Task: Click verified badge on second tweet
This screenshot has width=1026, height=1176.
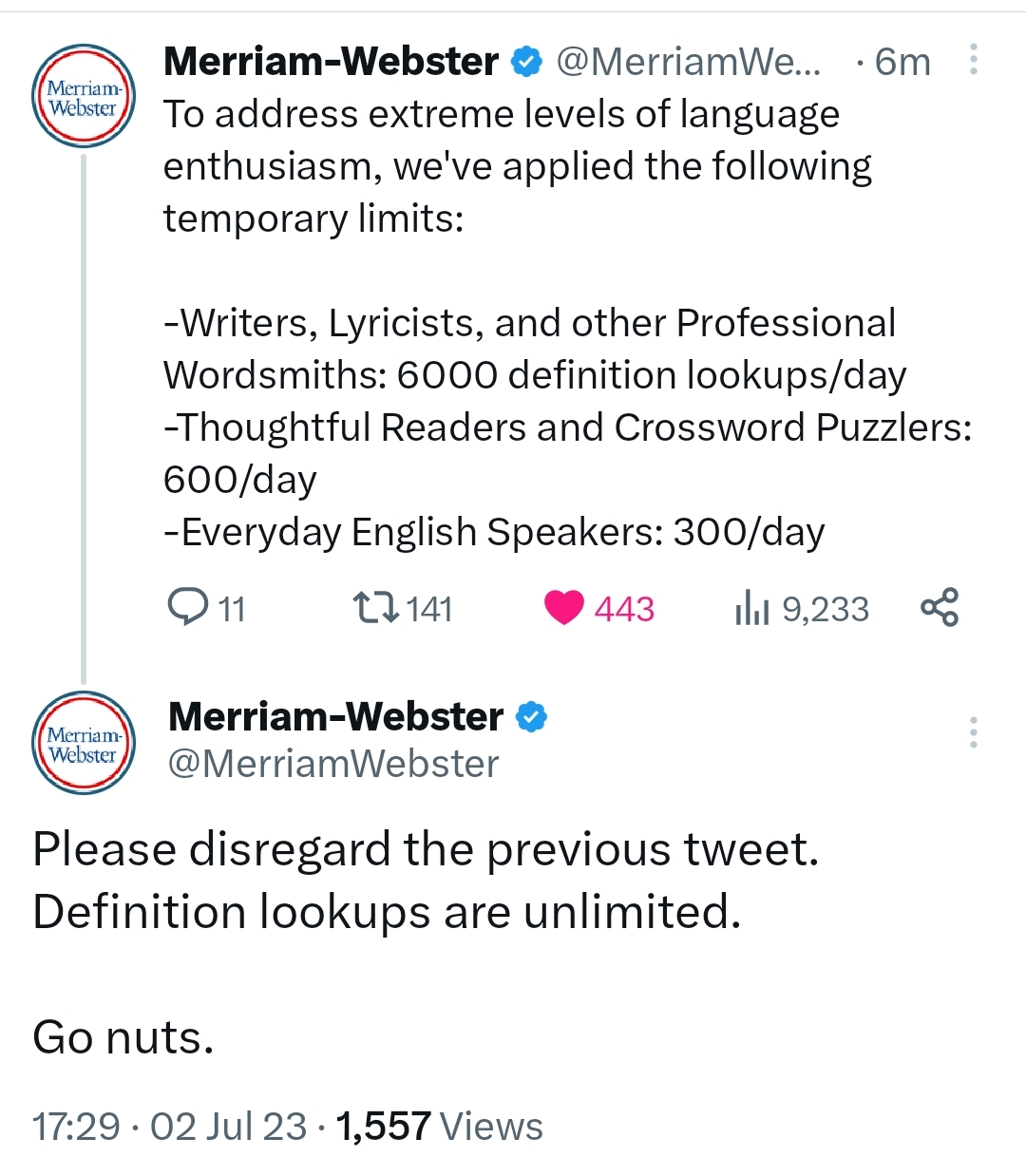Action: 531,717
